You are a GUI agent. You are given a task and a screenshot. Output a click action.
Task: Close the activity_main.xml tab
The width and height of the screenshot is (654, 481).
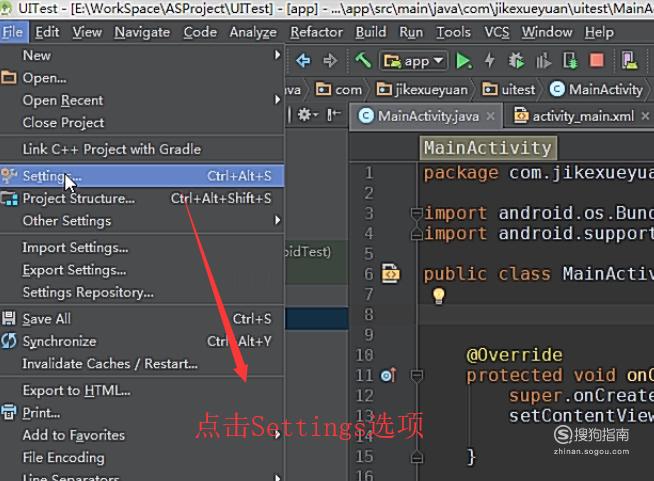coord(645,116)
